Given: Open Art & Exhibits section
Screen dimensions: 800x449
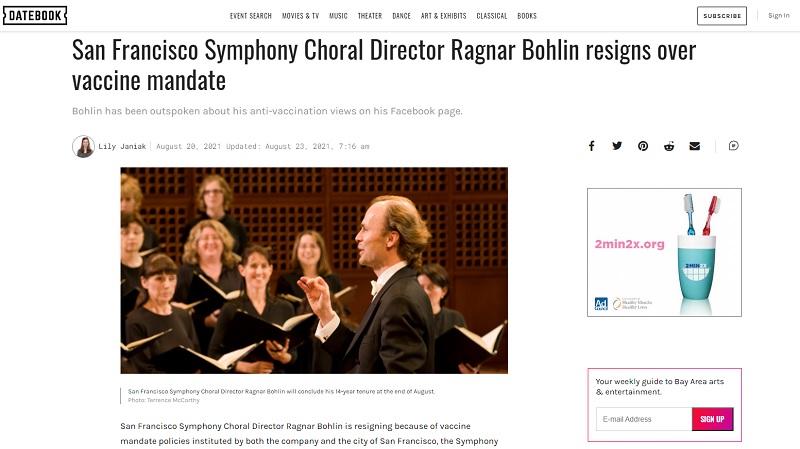Looking at the screenshot, I should tap(443, 16).
